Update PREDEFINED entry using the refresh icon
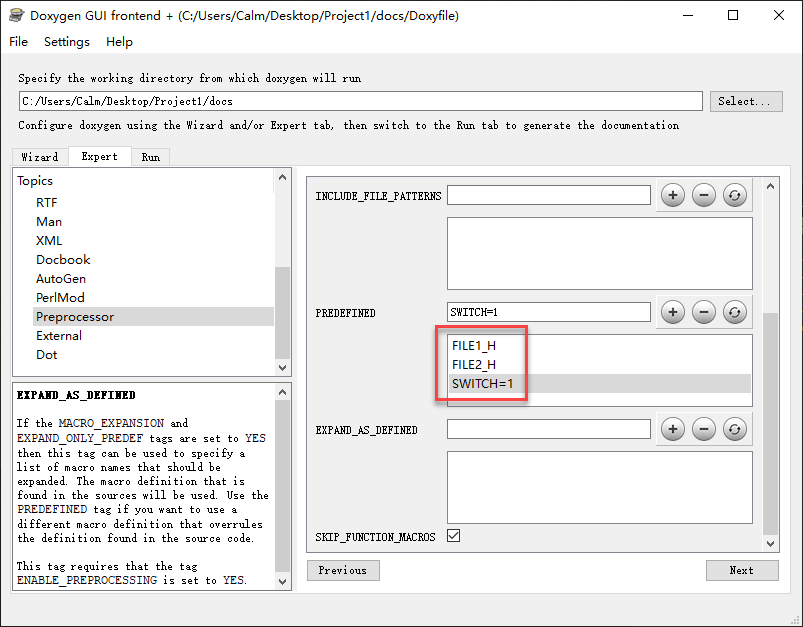 coord(735,312)
